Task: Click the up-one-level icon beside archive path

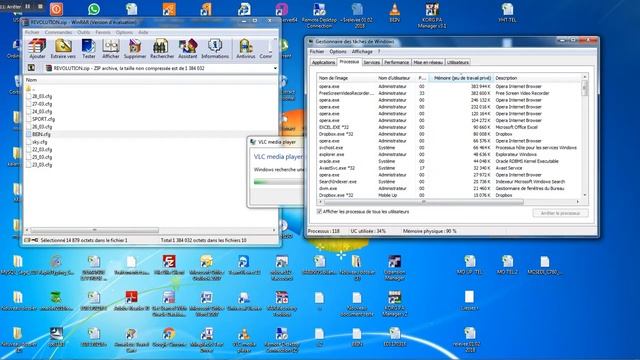Action: coord(31,68)
